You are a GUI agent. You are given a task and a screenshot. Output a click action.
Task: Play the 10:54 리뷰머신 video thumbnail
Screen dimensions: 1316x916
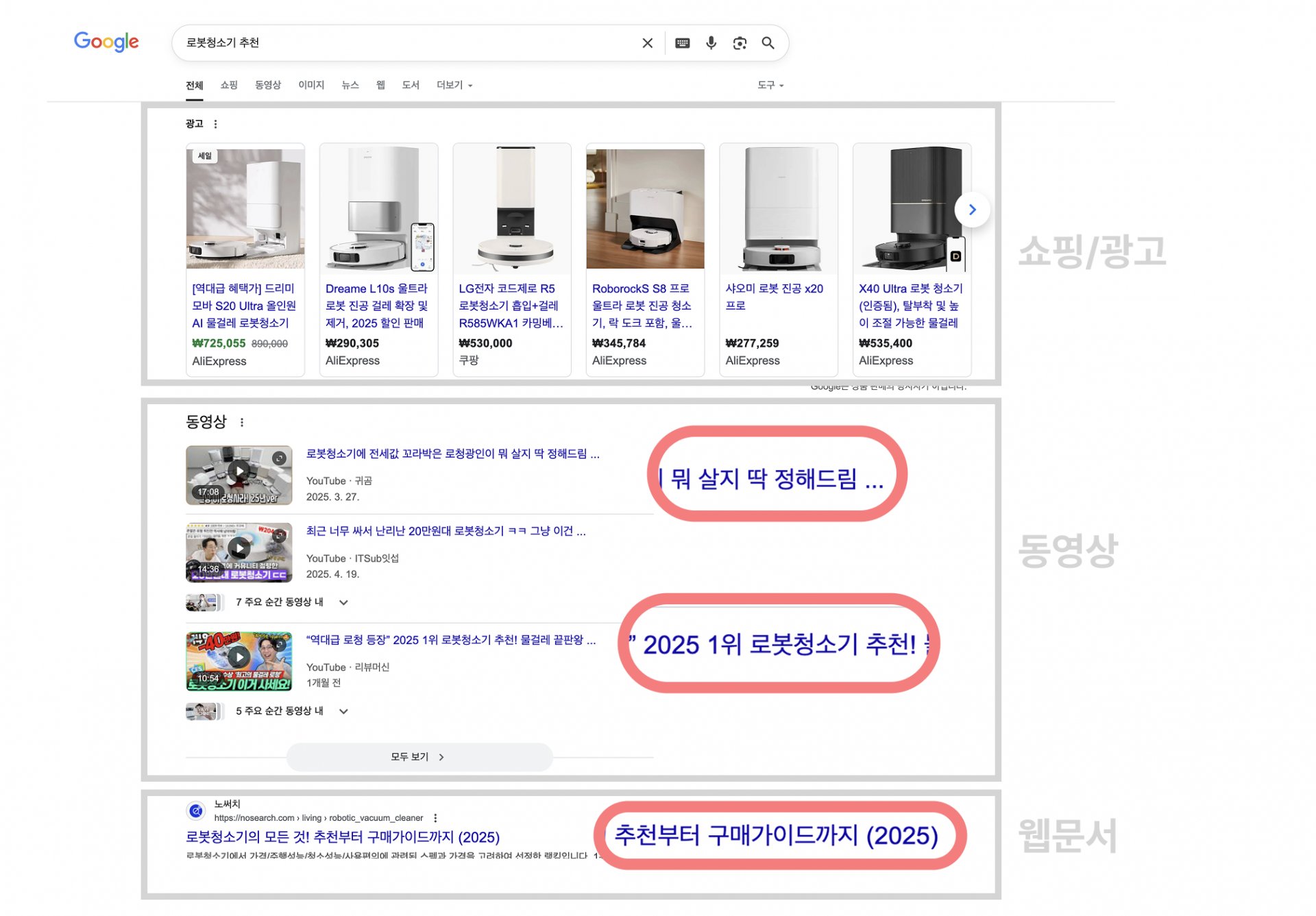pos(239,661)
